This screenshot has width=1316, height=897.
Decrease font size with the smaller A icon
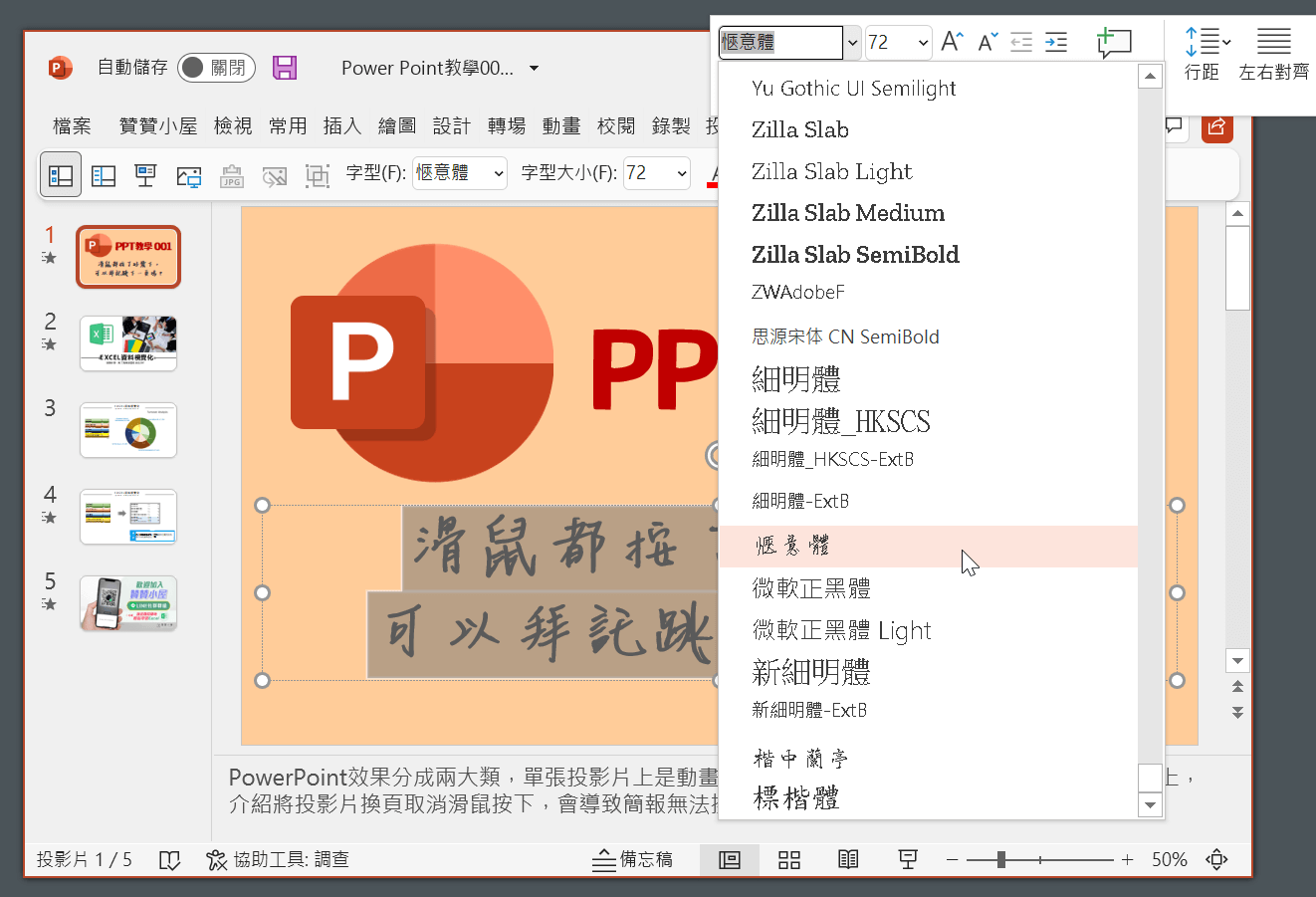(x=987, y=42)
